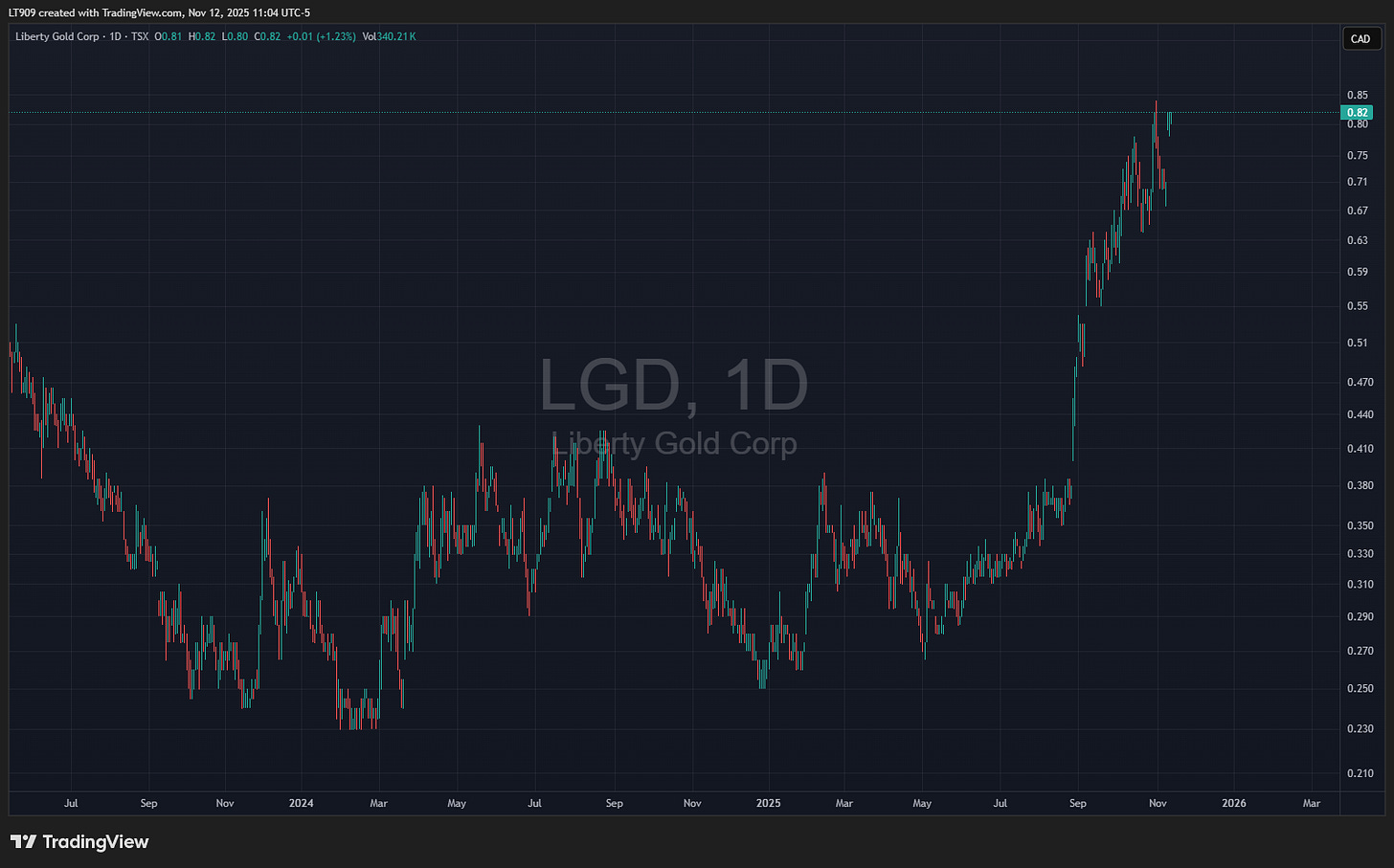This screenshot has width=1394, height=868.
Task: Click the 0.440 price axis label
Action: 1360,414
